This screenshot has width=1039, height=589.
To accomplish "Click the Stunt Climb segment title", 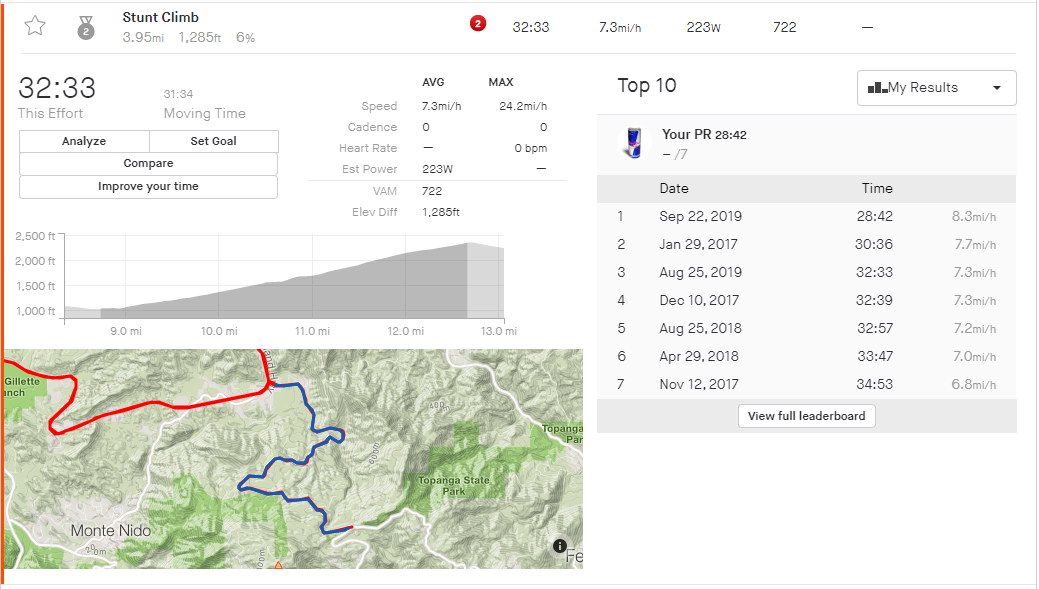I will (x=160, y=17).
